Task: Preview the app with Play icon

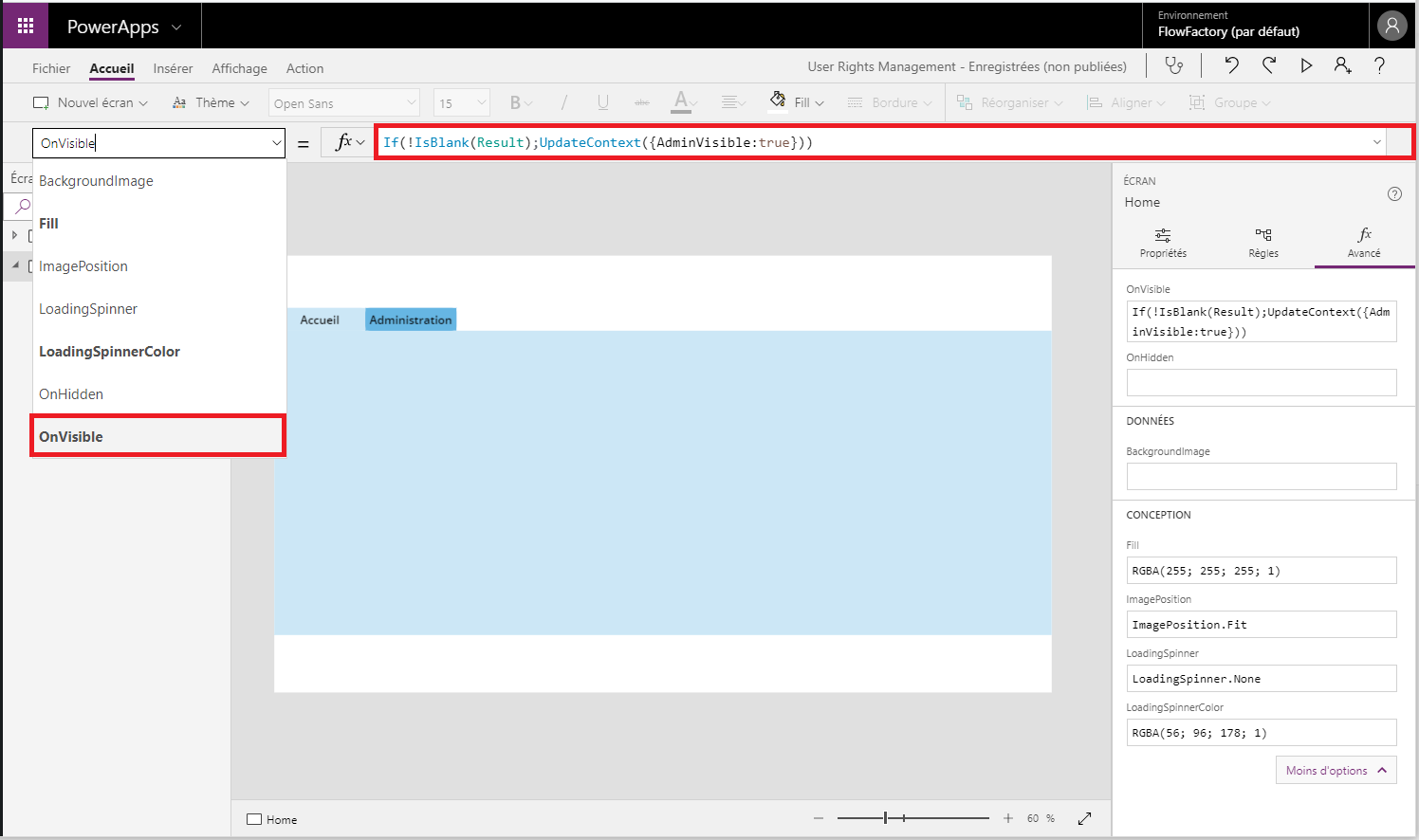Action: [x=1306, y=65]
